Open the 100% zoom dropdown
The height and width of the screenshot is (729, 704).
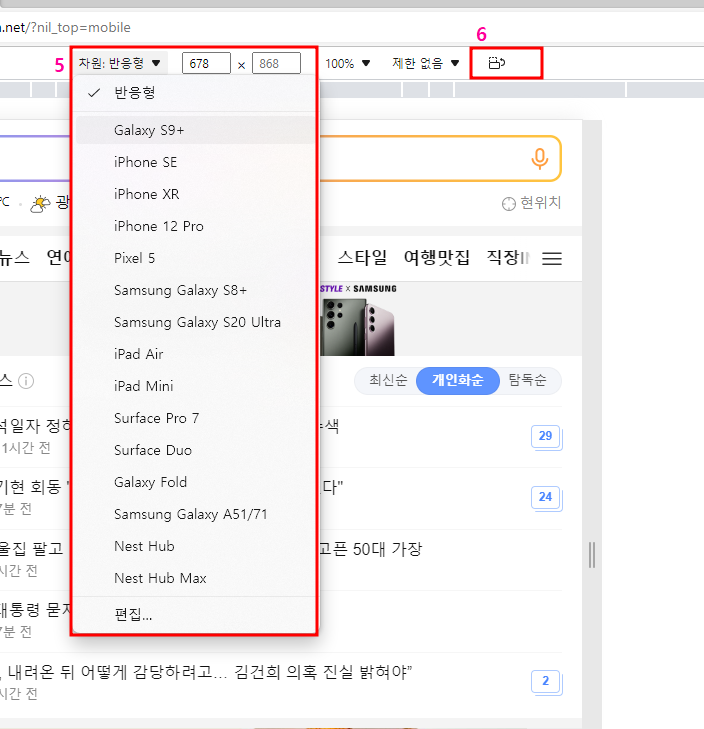coord(347,63)
